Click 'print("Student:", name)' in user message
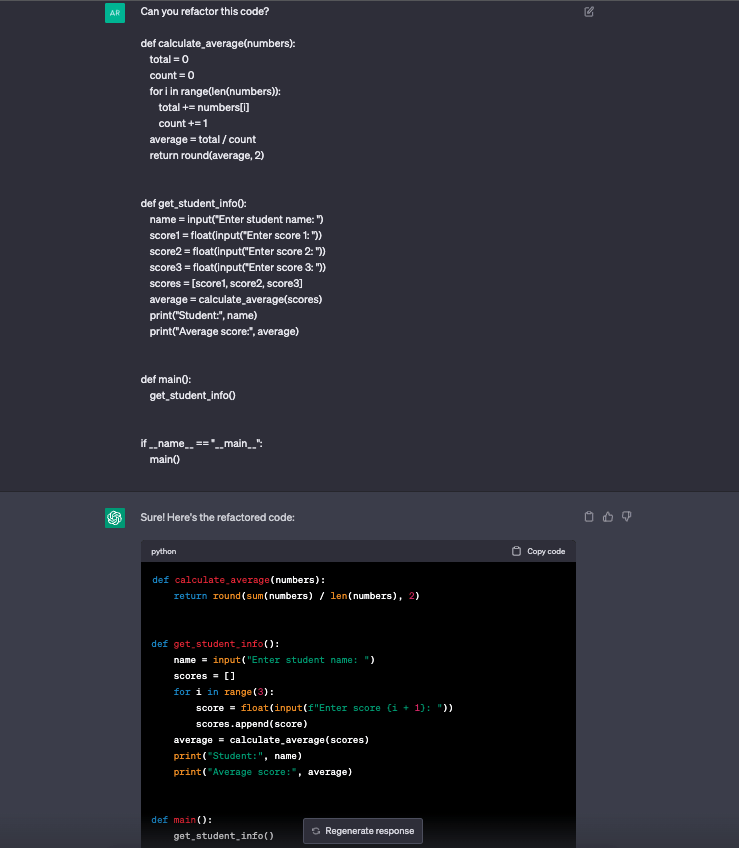 pyautogui.click(x=203, y=315)
